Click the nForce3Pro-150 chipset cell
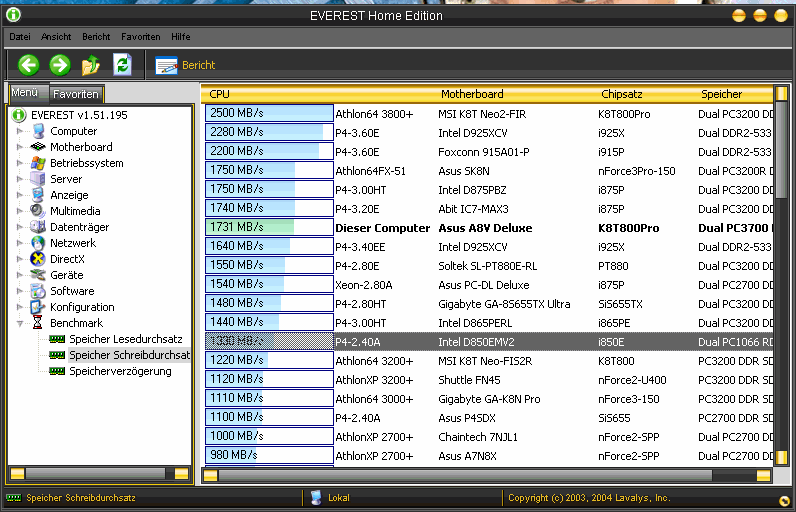Viewport: 796px width, 512px height. [x=637, y=171]
